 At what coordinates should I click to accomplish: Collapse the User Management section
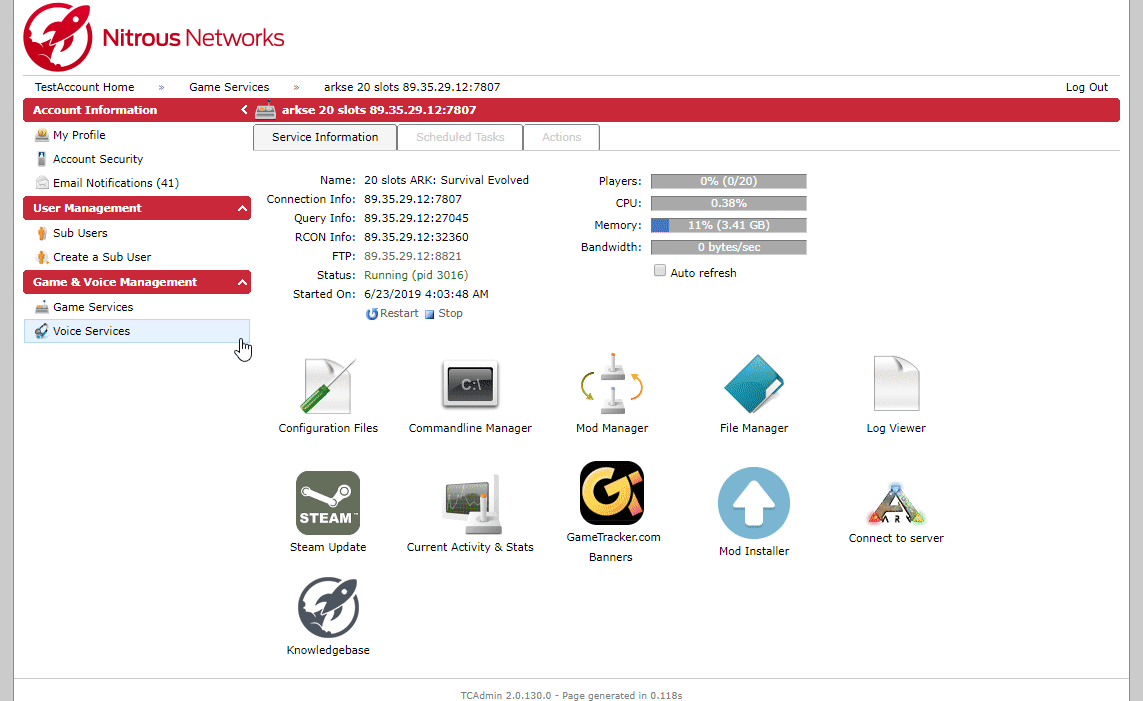click(x=242, y=208)
